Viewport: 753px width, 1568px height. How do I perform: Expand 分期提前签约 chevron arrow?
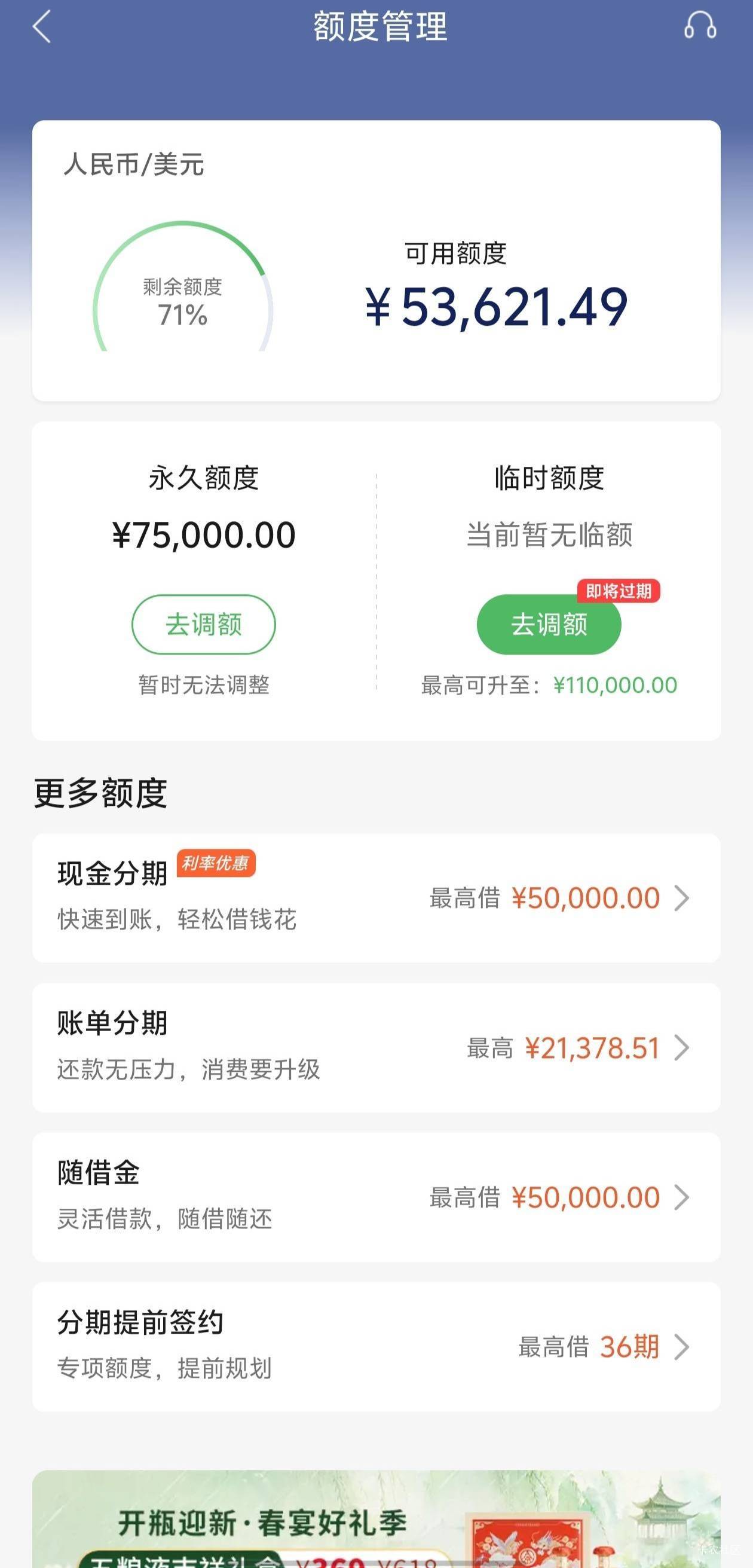(682, 1347)
